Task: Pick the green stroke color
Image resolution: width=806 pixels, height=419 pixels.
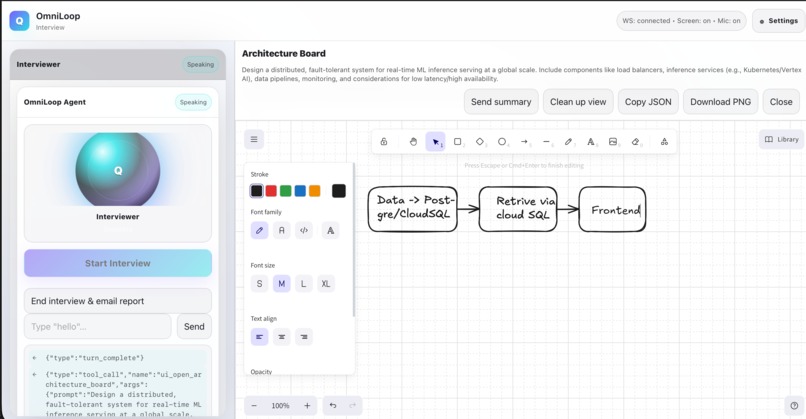Action: point(285,191)
